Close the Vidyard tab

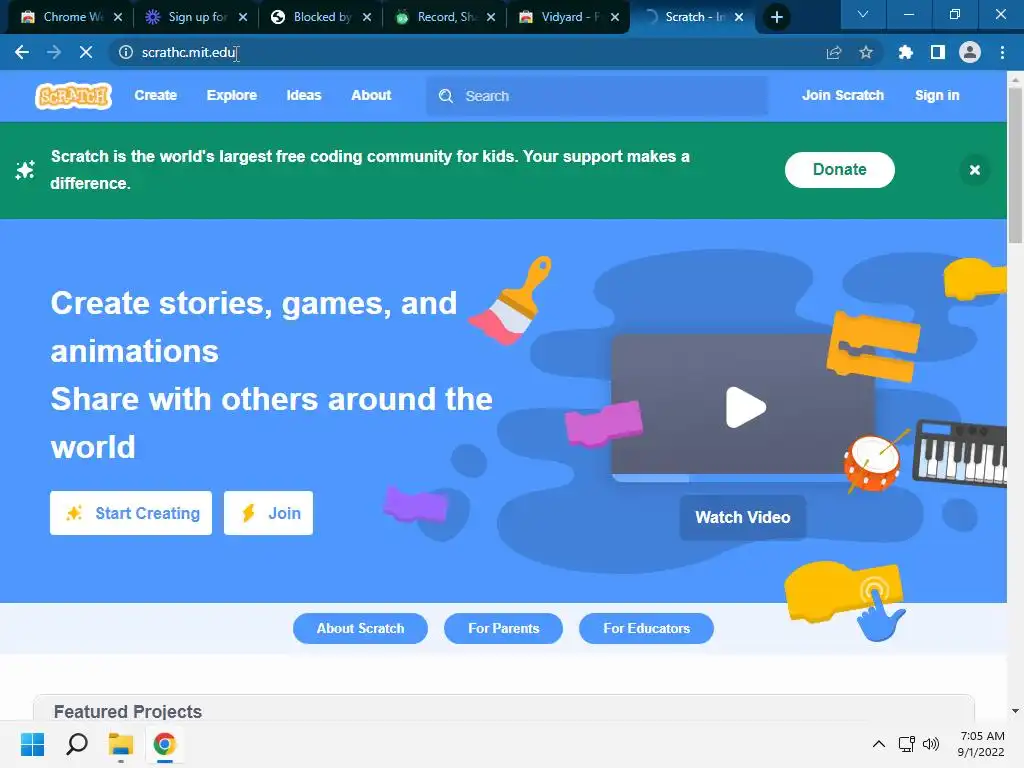pos(615,18)
